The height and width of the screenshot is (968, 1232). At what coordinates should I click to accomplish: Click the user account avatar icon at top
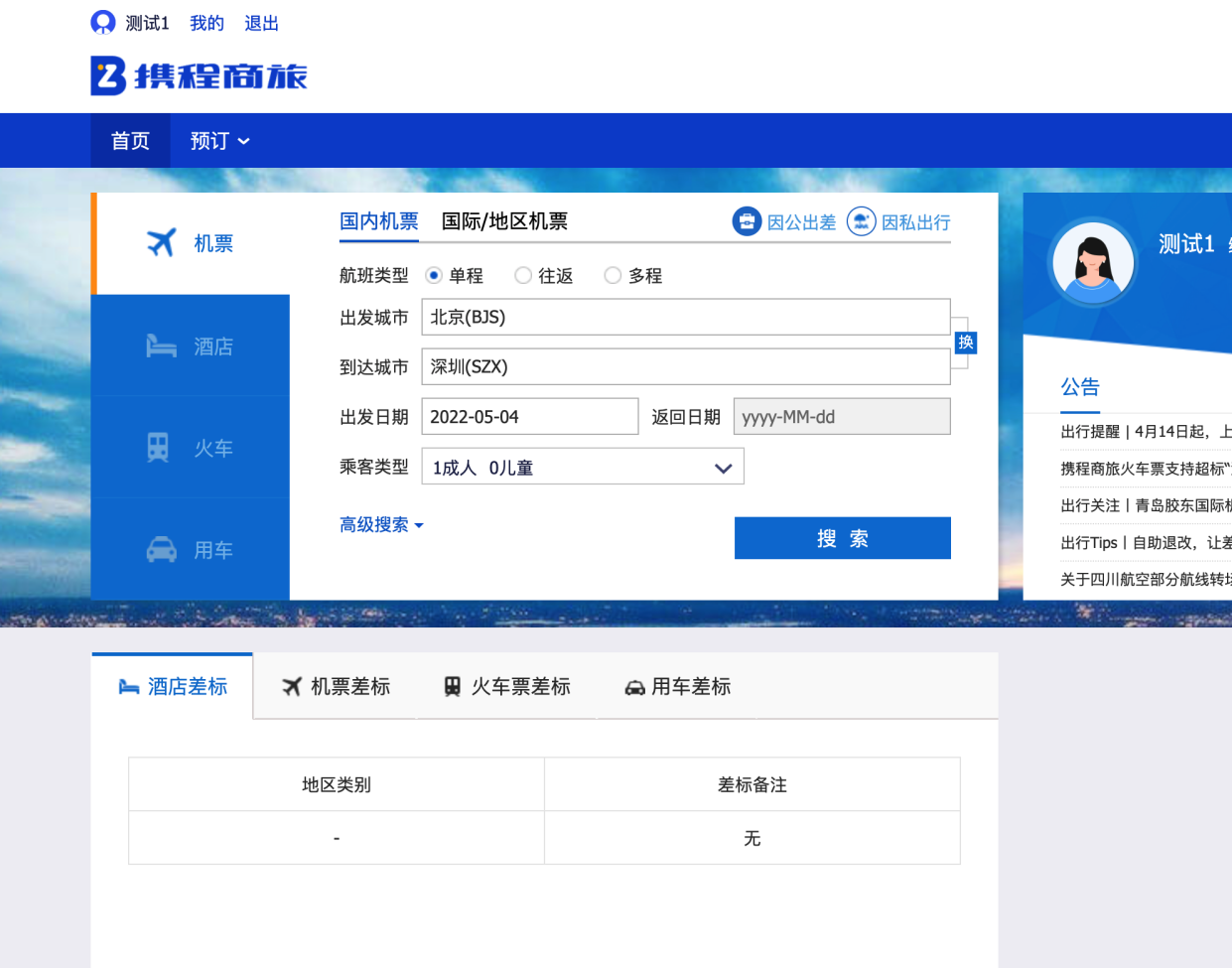click(x=102, y=22)
